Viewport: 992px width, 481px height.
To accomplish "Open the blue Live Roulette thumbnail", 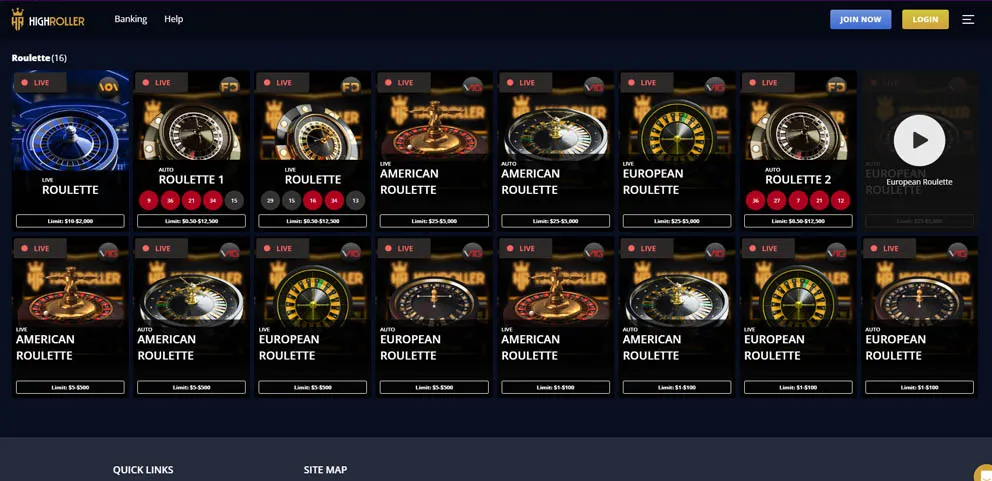I will [70, 121].
